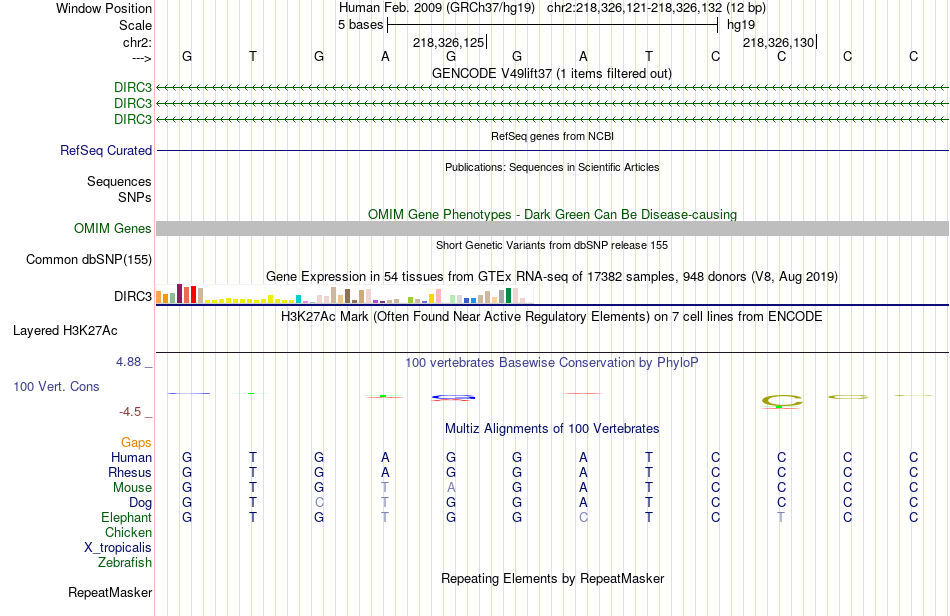Click the 'Layered H3K27Ac' track label
This screenshot has height=616, width=950.
(65, 331)
